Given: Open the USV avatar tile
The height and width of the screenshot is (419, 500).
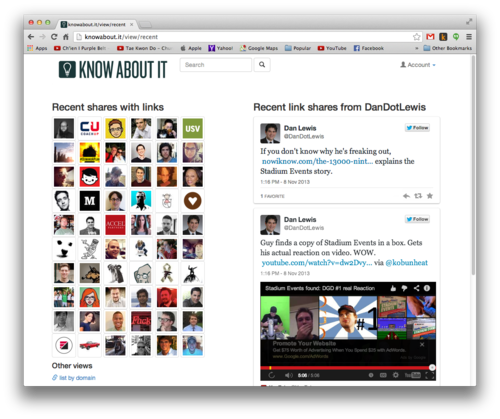Looking at the screenshot, I should click(x=193, y=128).
